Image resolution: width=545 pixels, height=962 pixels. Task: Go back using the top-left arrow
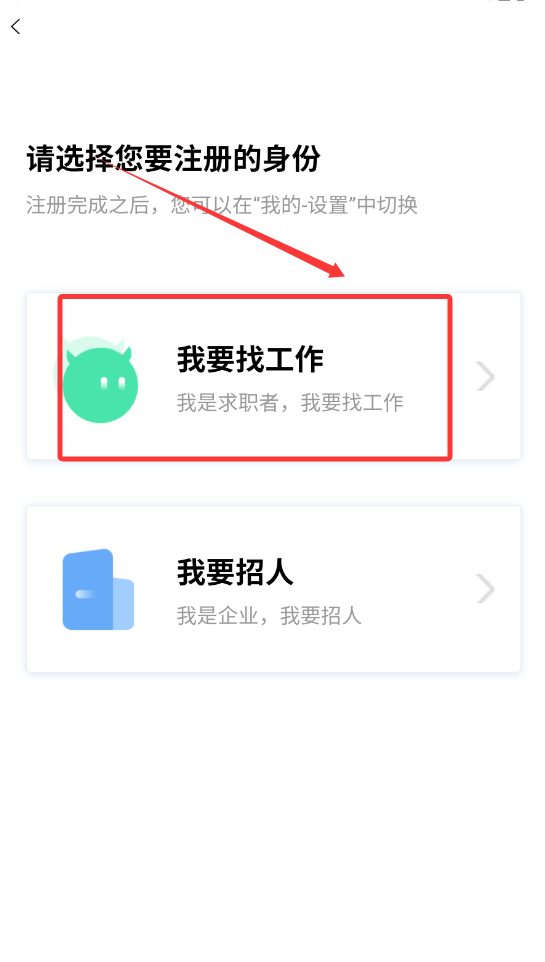pyautogui.click(x=16, y=26)
